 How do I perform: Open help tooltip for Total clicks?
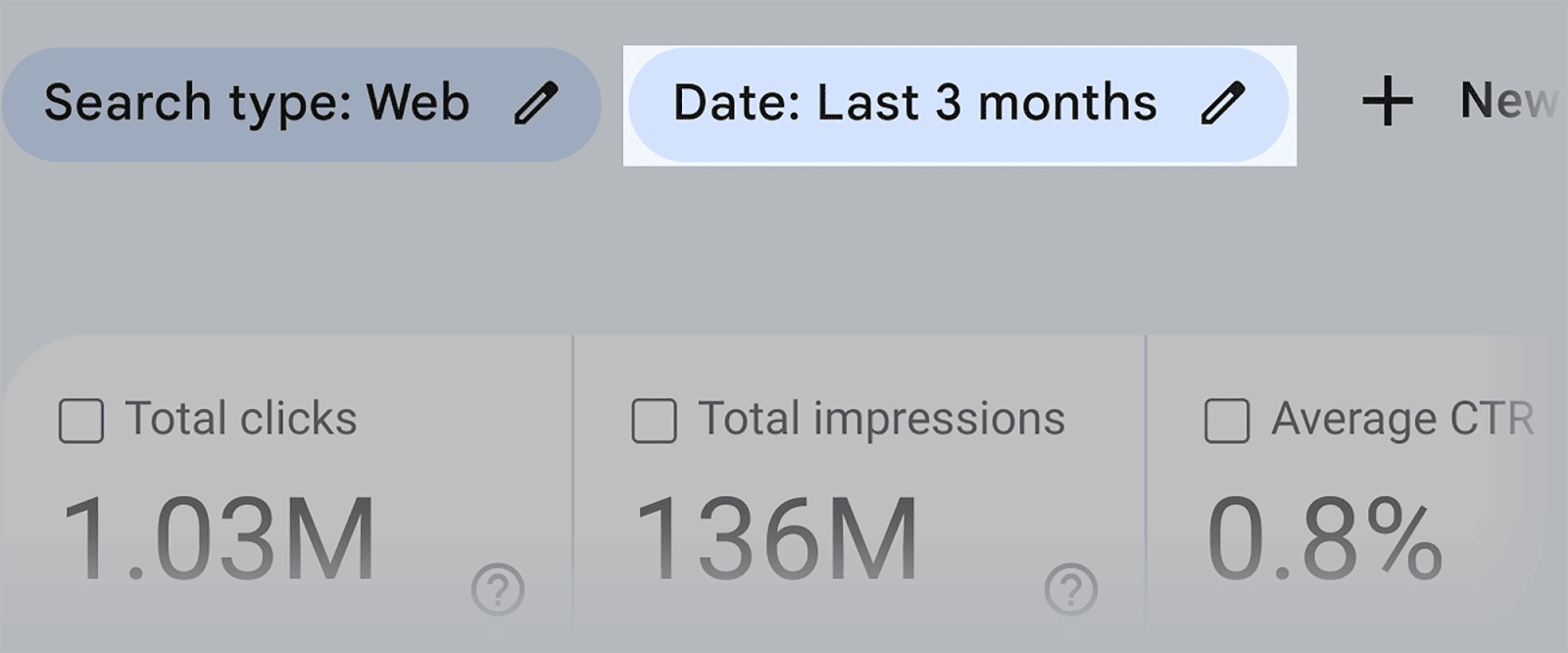[498, 589]
